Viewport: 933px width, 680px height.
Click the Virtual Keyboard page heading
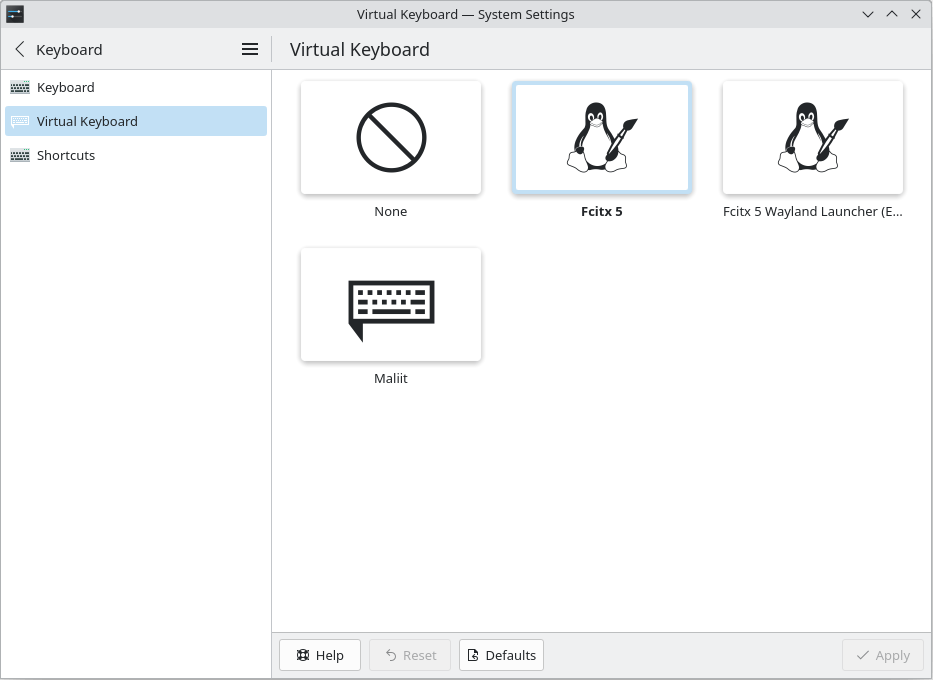pyautogui.click(x=359, y=49)
